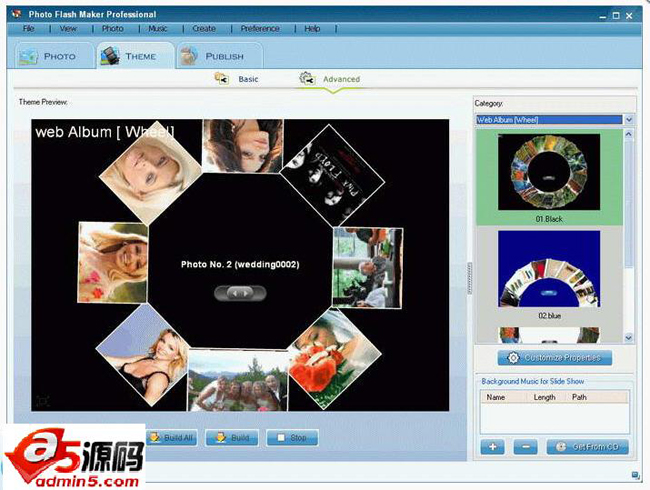Screen dimensions: 650x490
Task: Open the File menu
Action: 28,29
